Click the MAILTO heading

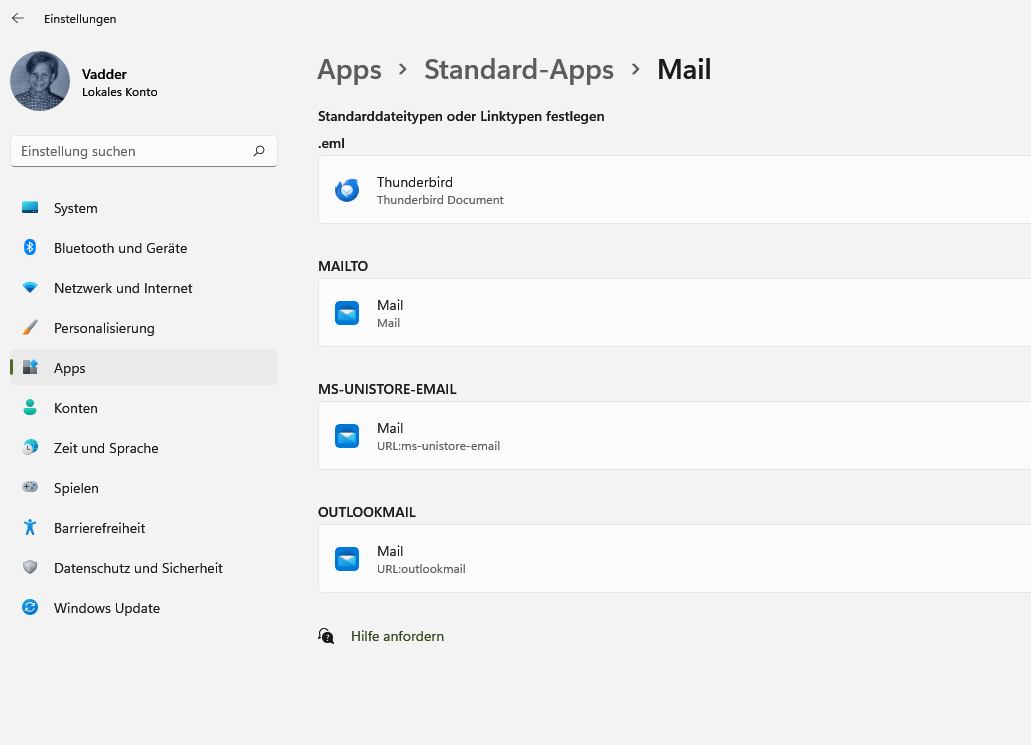pyautogui.click(x=343, y=266)
